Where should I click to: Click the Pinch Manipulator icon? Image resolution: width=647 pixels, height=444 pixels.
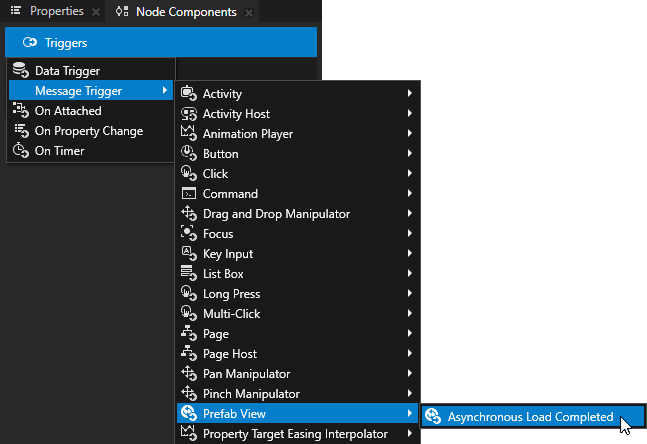189,393
